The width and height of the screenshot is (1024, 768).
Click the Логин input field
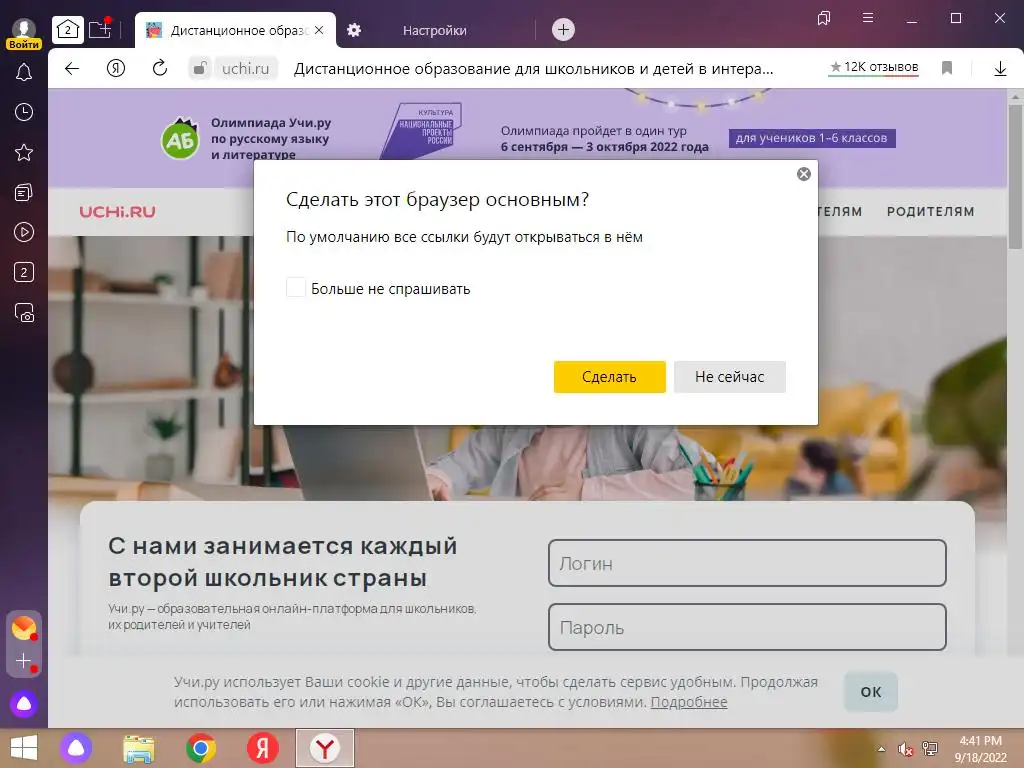747,563
